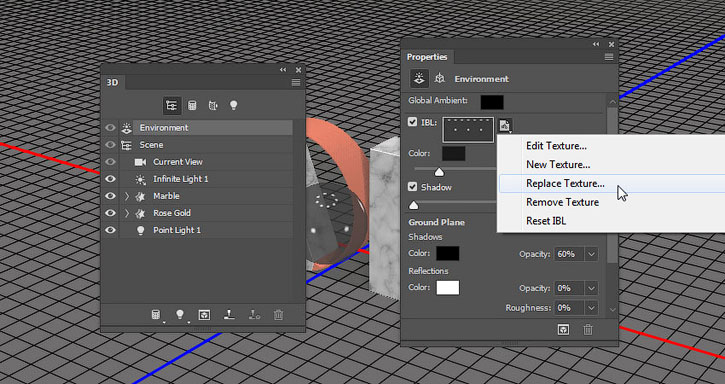
Task: Click Infinite Light 1 sun icon
Action: pos(140,179)
